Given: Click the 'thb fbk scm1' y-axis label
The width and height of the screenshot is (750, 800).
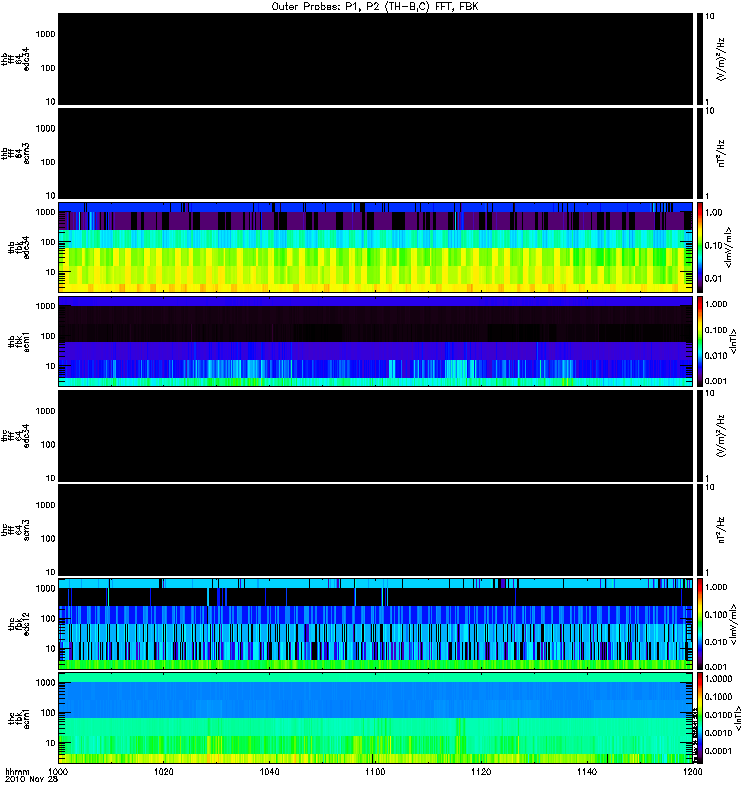Looking at the screenshot, I should 18,341.
